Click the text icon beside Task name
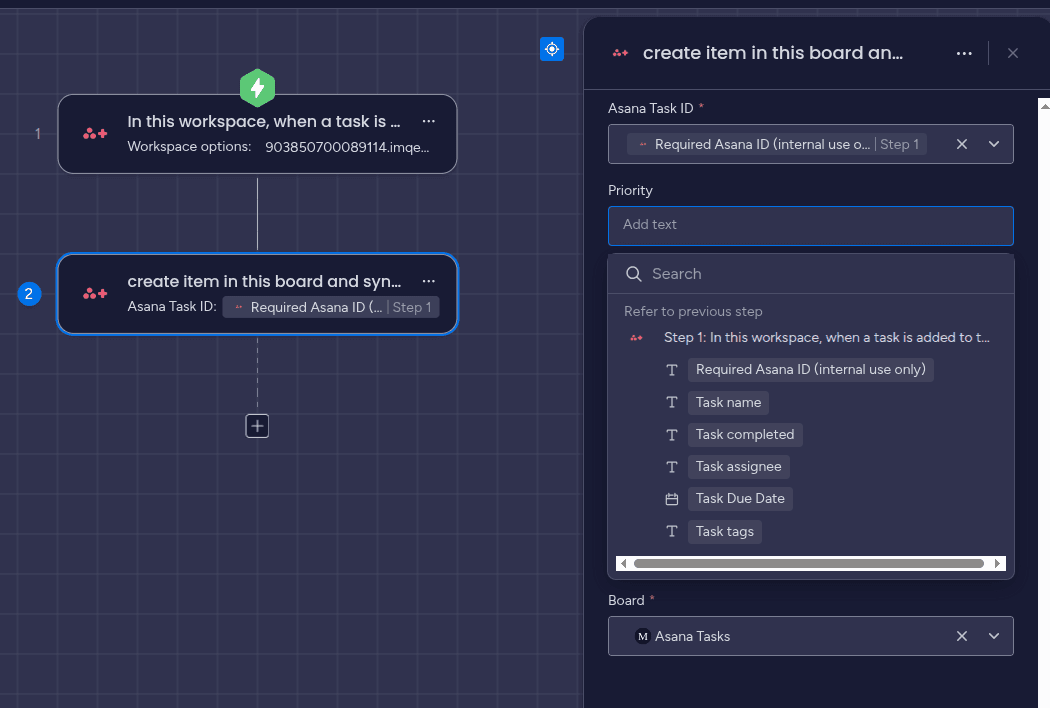Screen dimensions: 1050x708 click(x=672, y=402)
